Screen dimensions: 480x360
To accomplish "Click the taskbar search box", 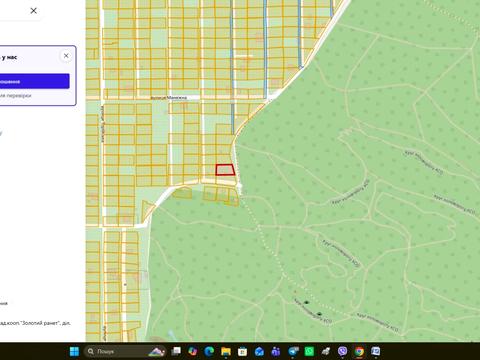I will [126, 351].
